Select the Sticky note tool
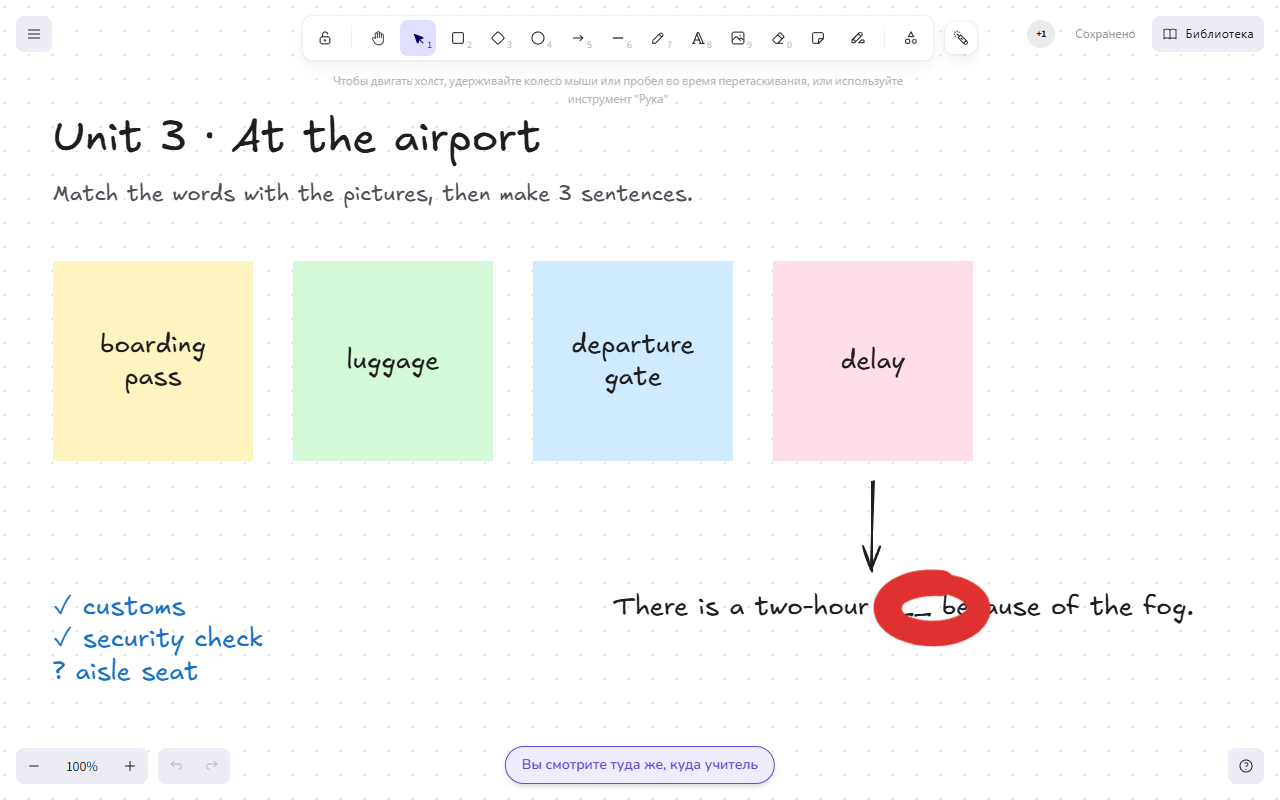This screenshot has width=1280, height=800. click(x=818, y=38)
